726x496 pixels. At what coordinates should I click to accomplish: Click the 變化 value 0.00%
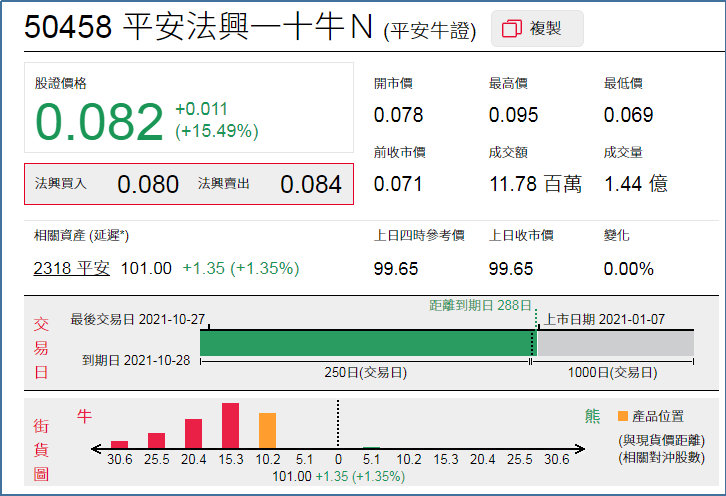(629, 269)
